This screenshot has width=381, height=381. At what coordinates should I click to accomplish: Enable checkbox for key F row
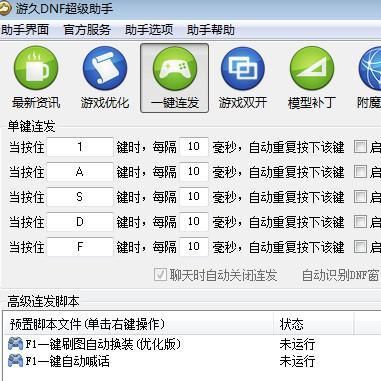(x=360, y=247)
